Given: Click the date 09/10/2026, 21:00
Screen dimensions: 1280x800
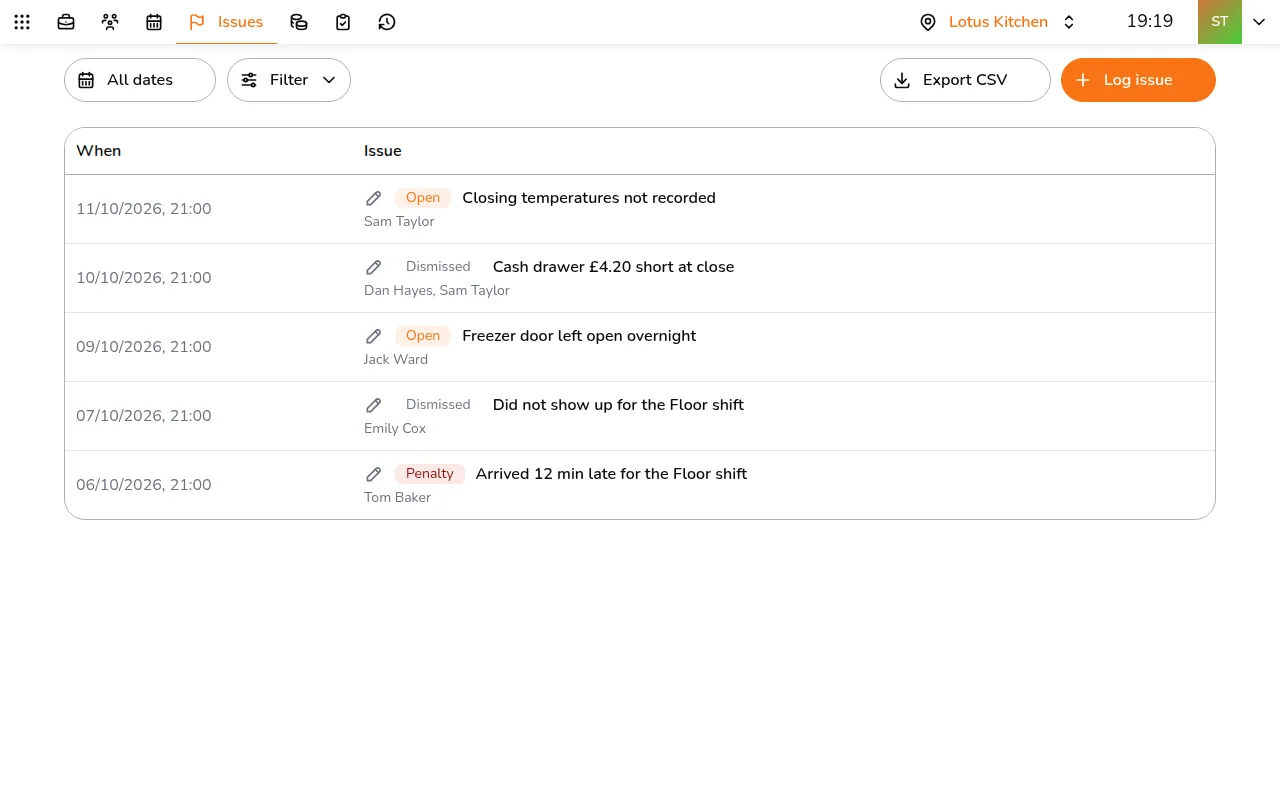Looking at the screenshot, I should tap(144, 347).
